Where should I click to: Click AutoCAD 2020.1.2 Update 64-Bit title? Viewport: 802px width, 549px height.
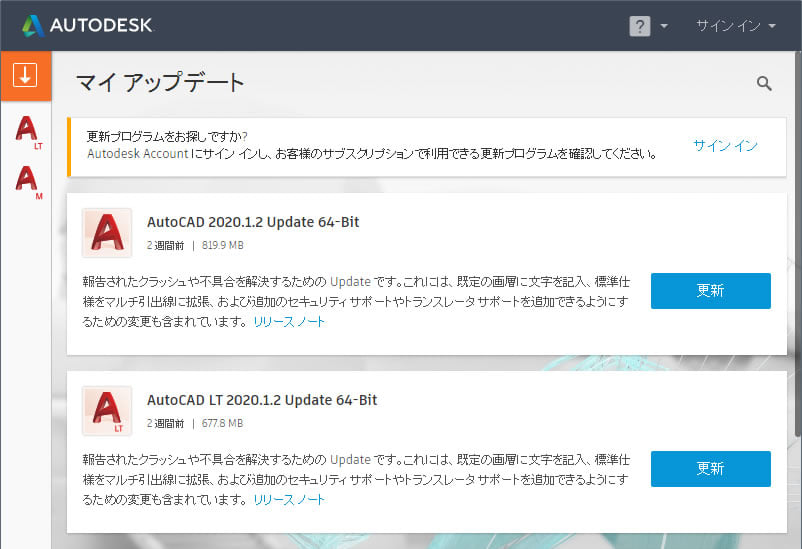tap(253, 222)
